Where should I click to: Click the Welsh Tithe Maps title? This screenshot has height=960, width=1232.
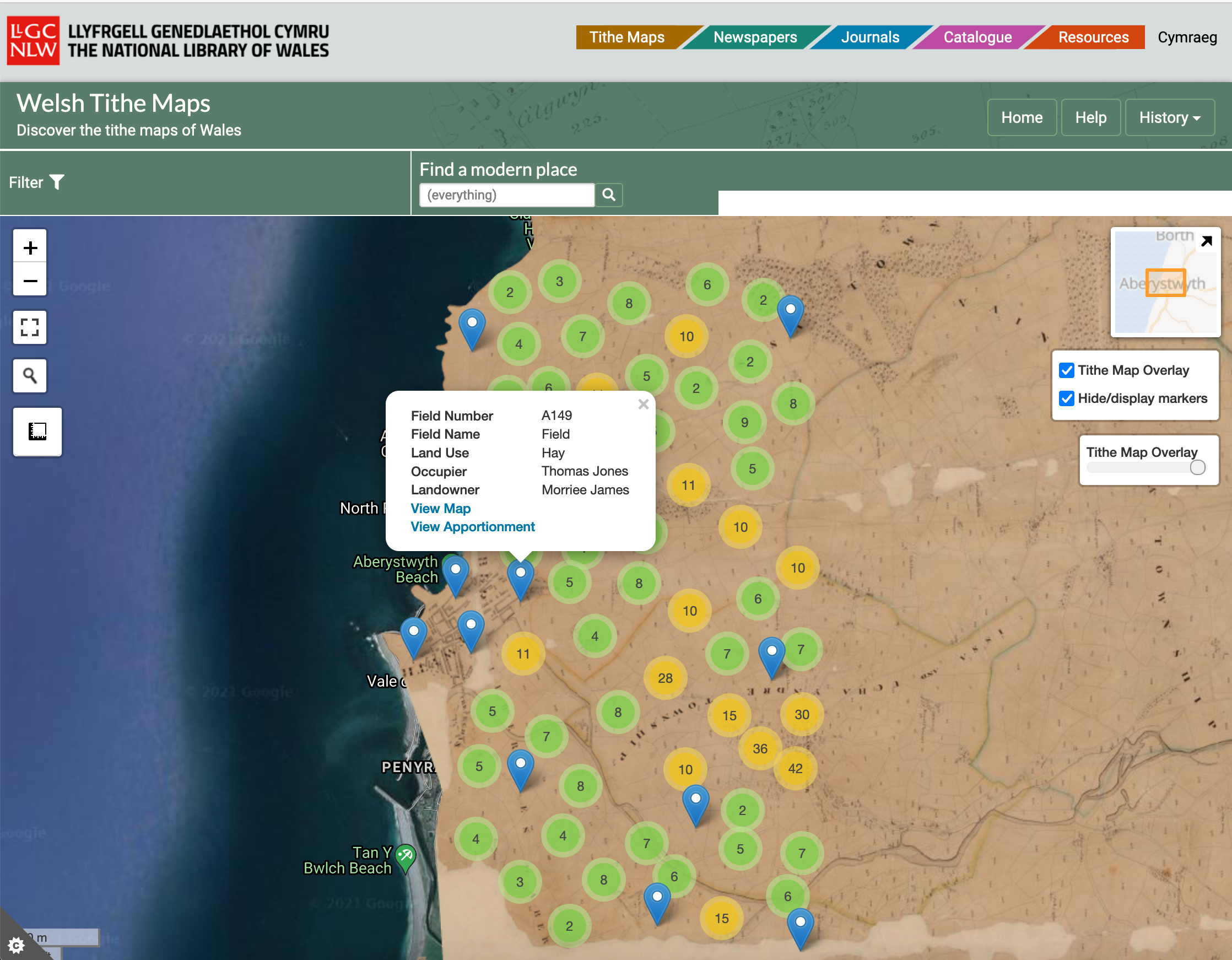114,103
